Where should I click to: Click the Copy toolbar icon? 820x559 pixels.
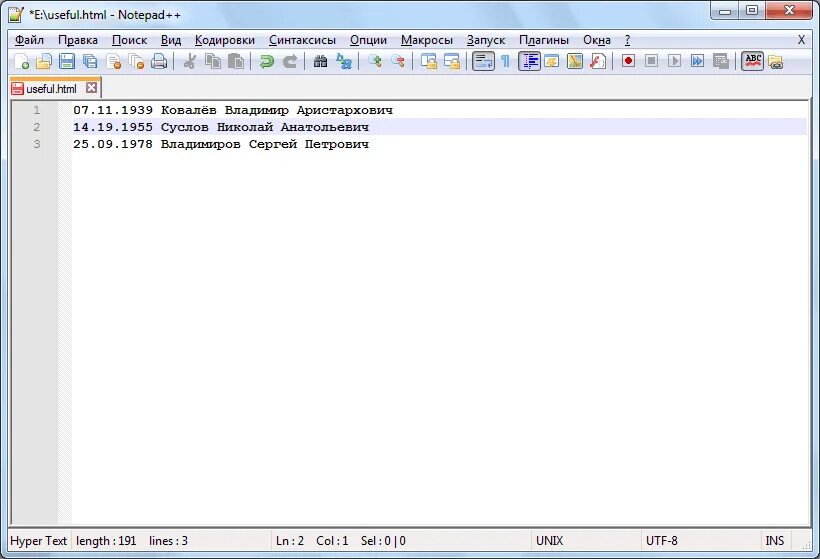(212, 61)
